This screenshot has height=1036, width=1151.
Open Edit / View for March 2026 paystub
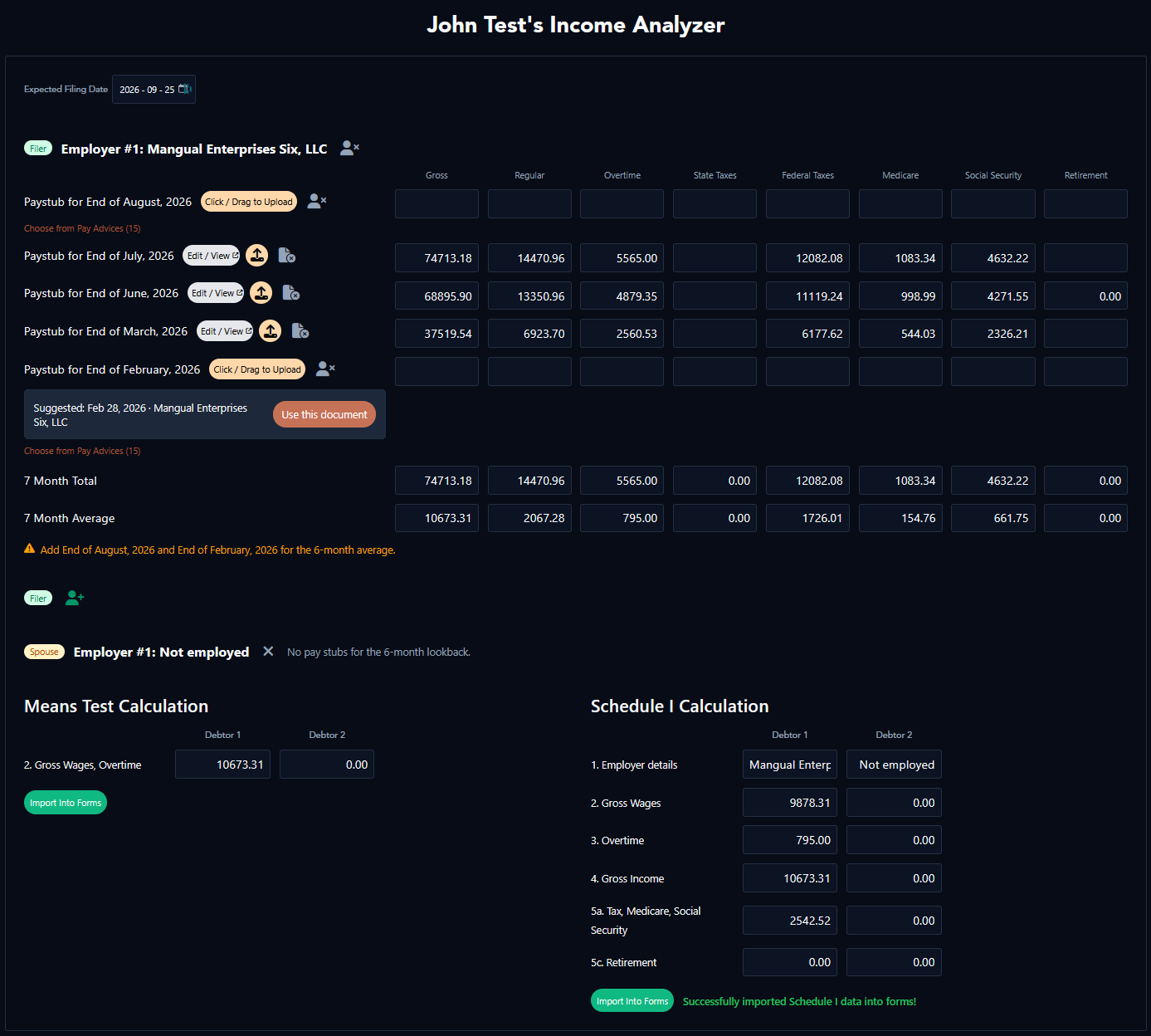pos(225,331)
